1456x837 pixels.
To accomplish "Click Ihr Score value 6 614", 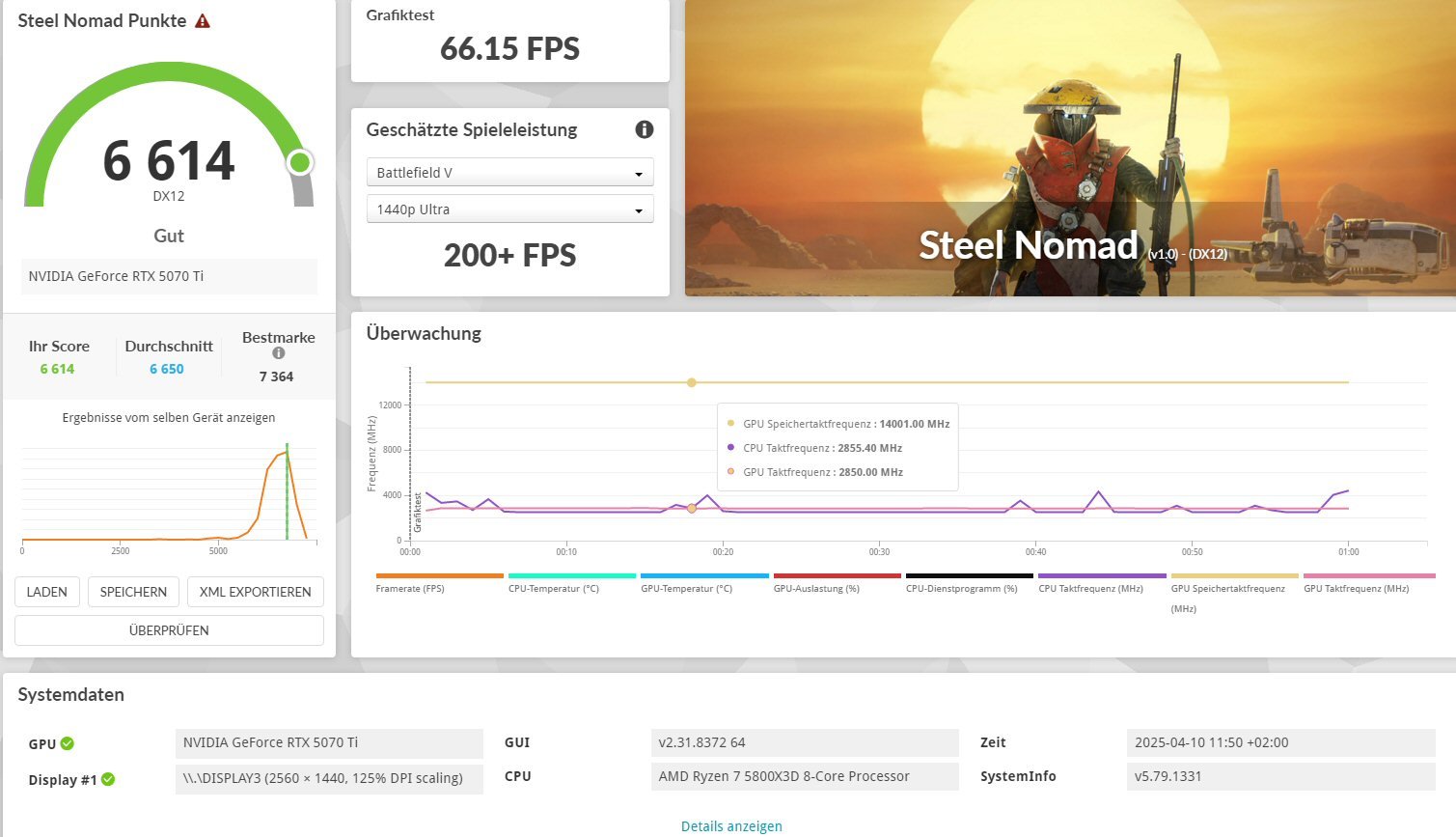I will point(57,369).
